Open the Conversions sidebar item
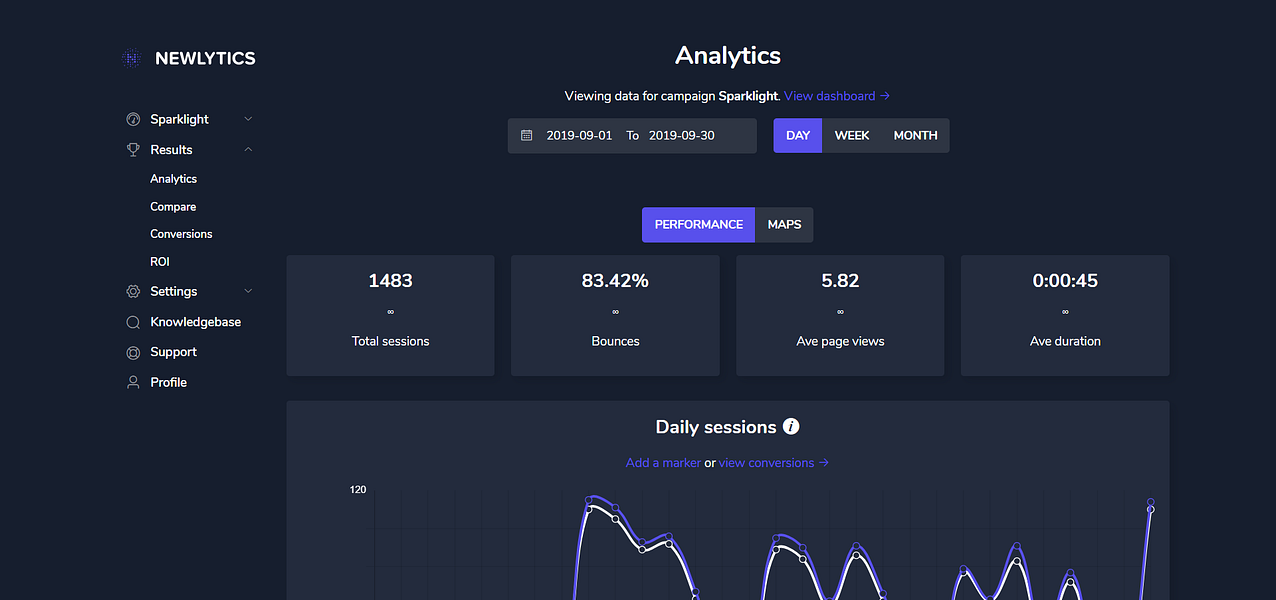The width and height of the screenshot is (1276, 600). click(x=181, y=234)
